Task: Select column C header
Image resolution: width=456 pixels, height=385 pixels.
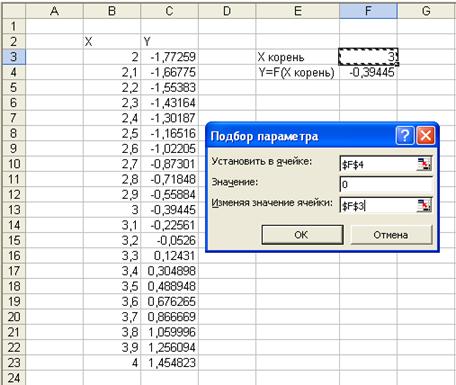Action: pyautogui.click(x=169, y=11)
